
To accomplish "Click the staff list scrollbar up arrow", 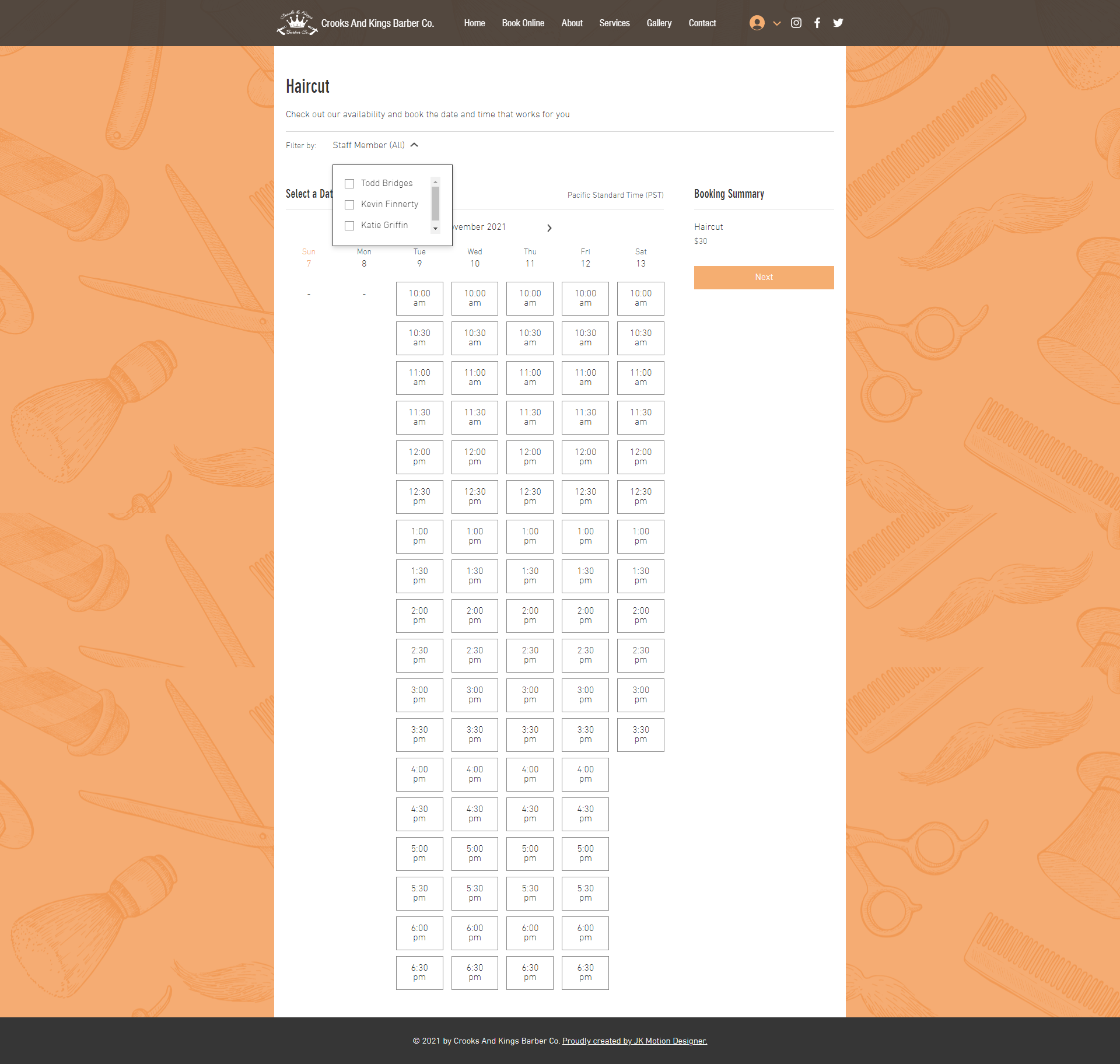I will tap(435, 182).
